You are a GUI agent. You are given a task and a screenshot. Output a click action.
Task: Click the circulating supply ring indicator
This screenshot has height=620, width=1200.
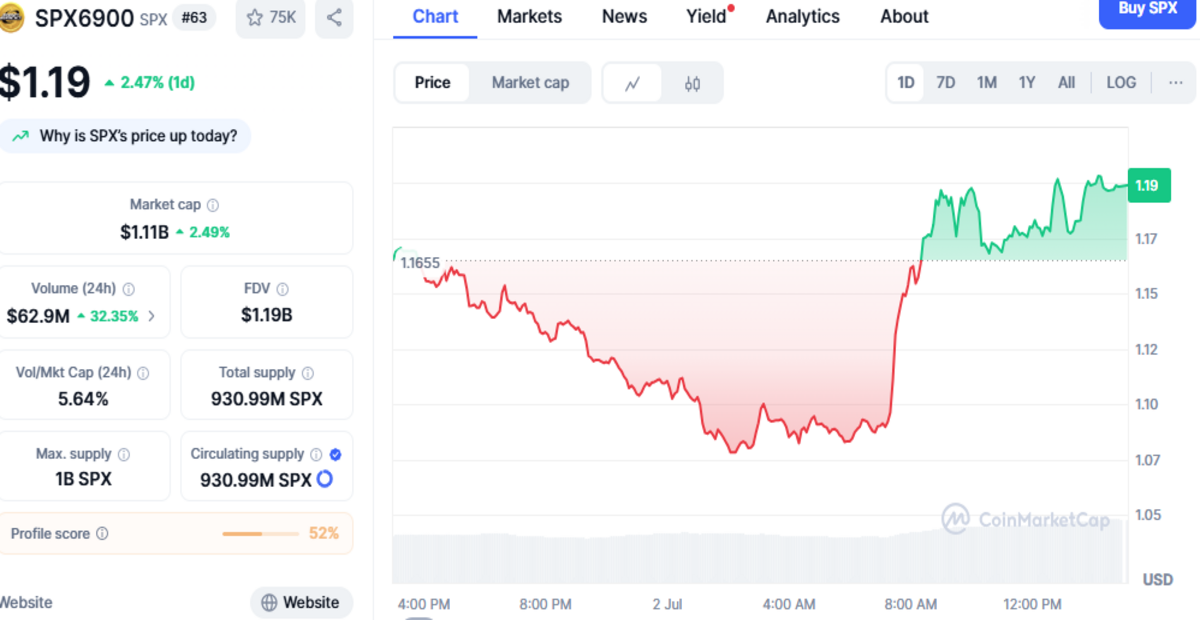click(324, 480)
